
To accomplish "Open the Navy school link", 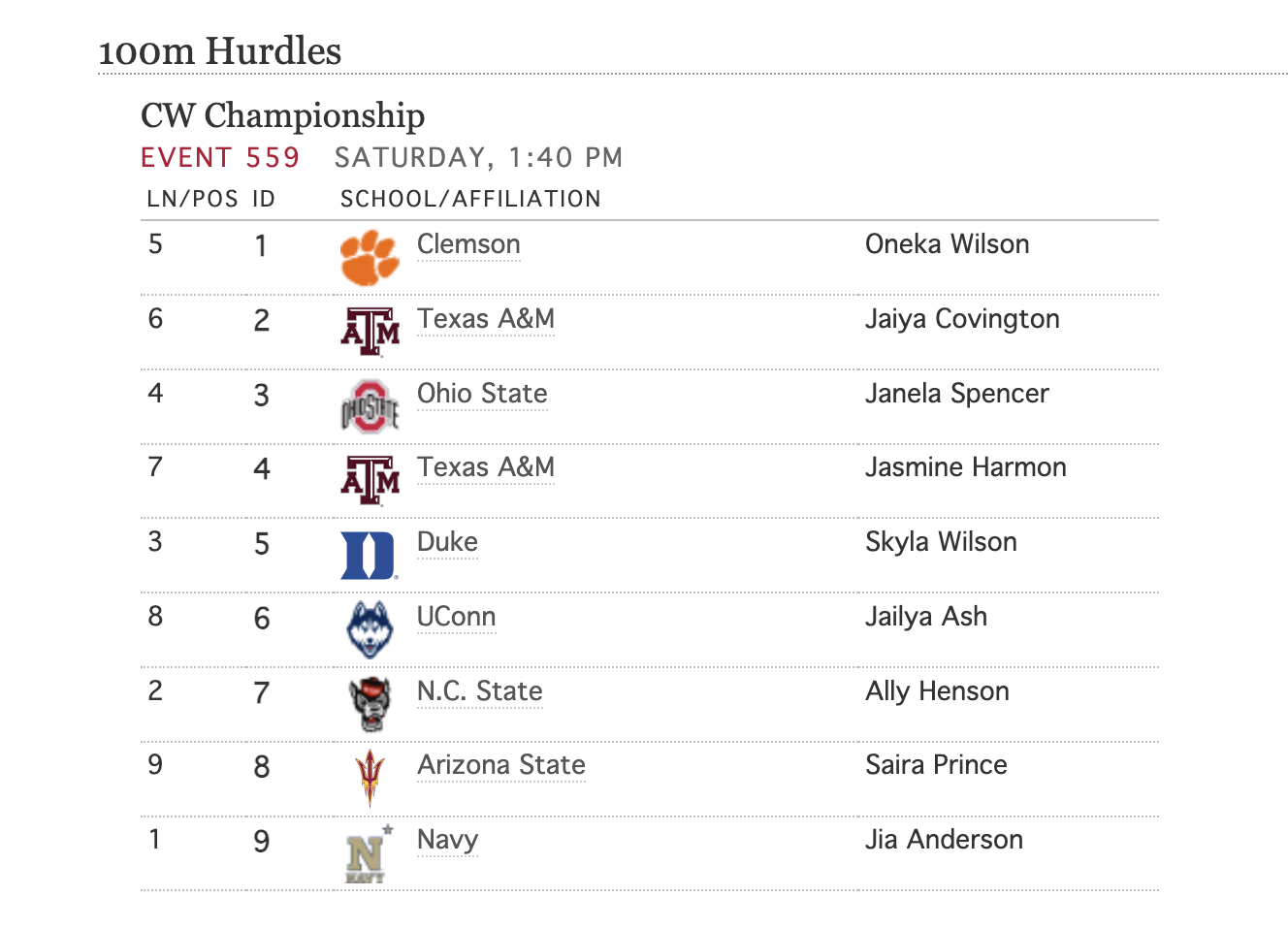I will tap(447, 840).
